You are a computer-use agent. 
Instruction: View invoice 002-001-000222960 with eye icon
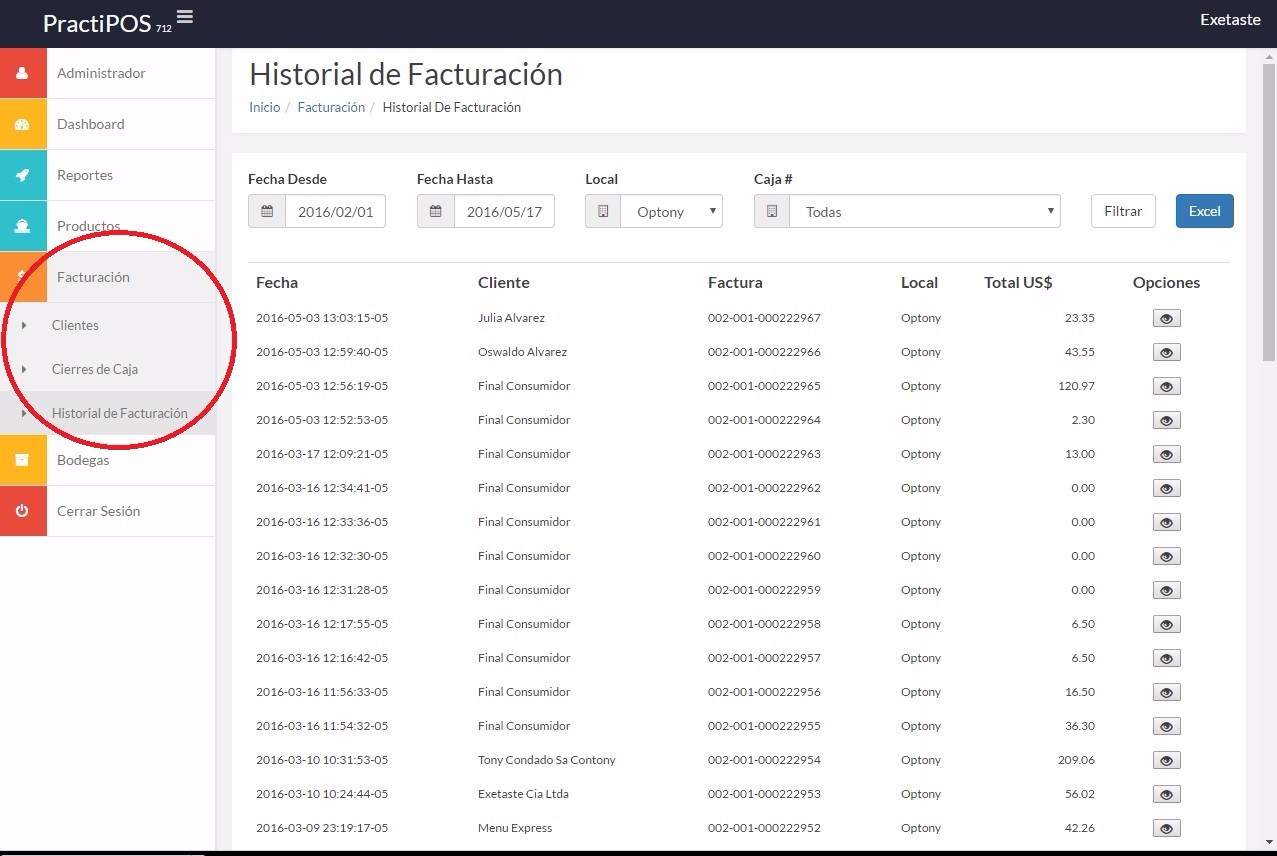1166,556
